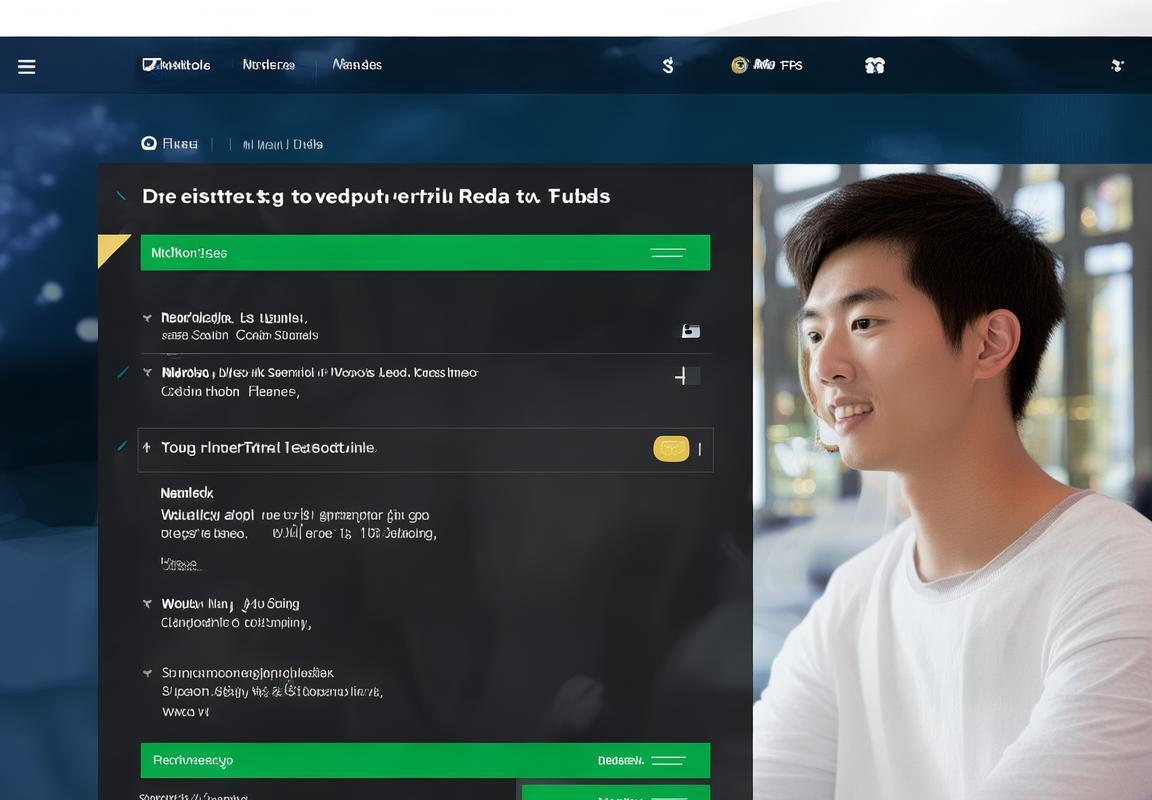The image size is (1152, 800).
Task: Toggle the lines icon on 'Mtclkon'lses' green bar
Action: (668, 253)
